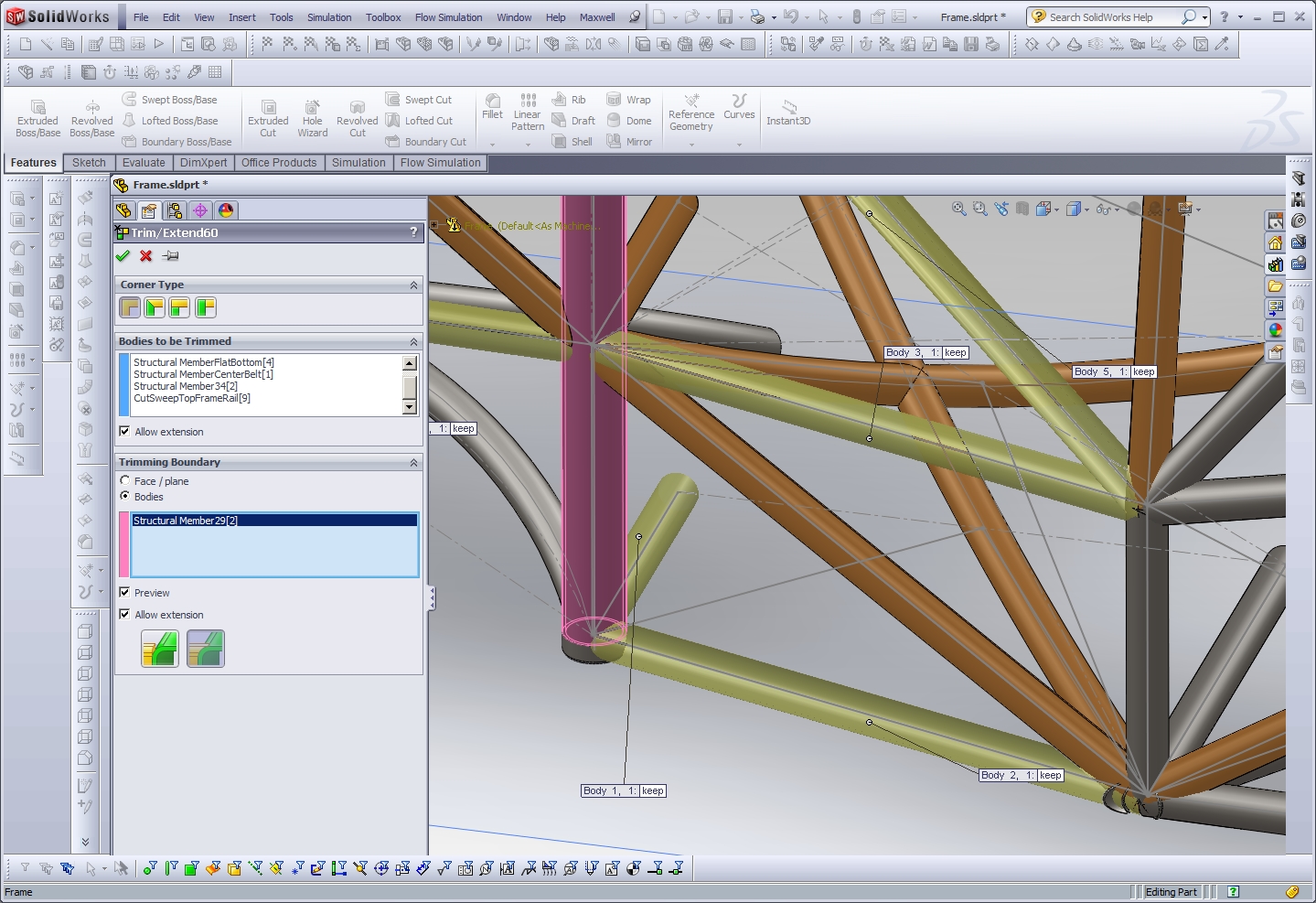Image resolution: width=1316 pixels, height=903 pixels.
Task: Open the Reference Geometry dropdown arrow
Action: click(691, 144)
